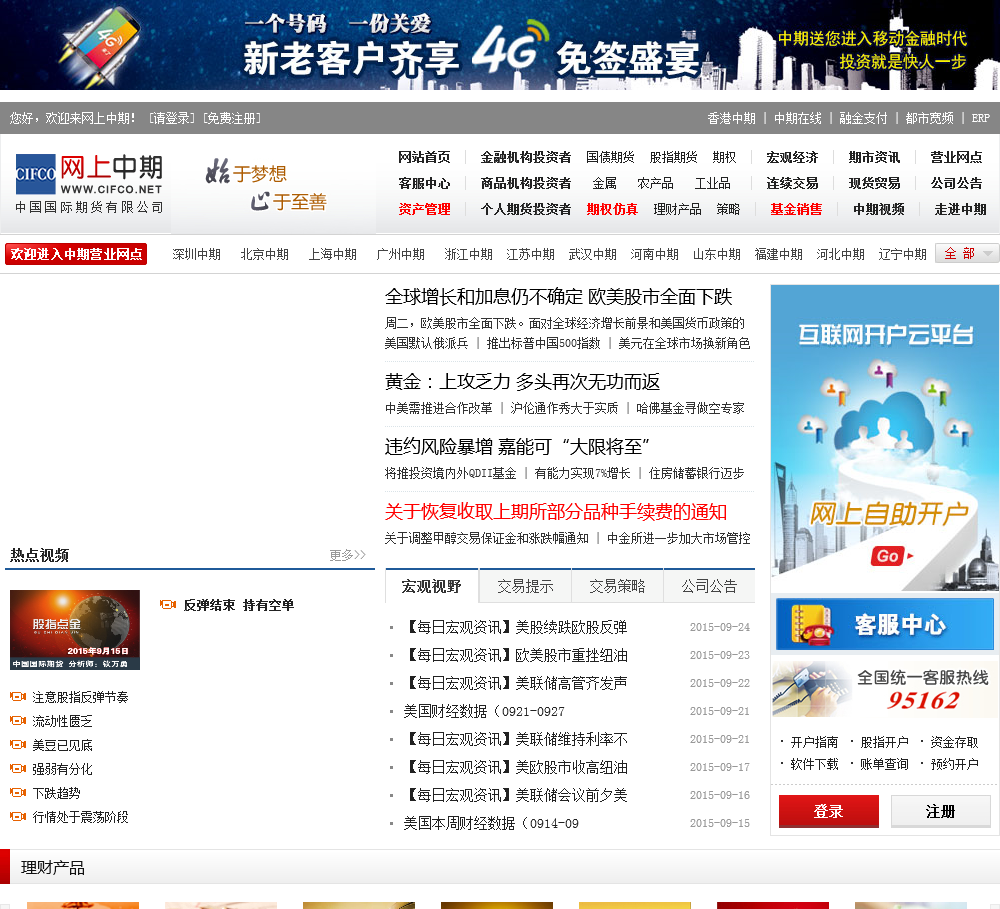Open headline 黄金：上攻乏力 多头再次无功而返

(x=522, y=381)
